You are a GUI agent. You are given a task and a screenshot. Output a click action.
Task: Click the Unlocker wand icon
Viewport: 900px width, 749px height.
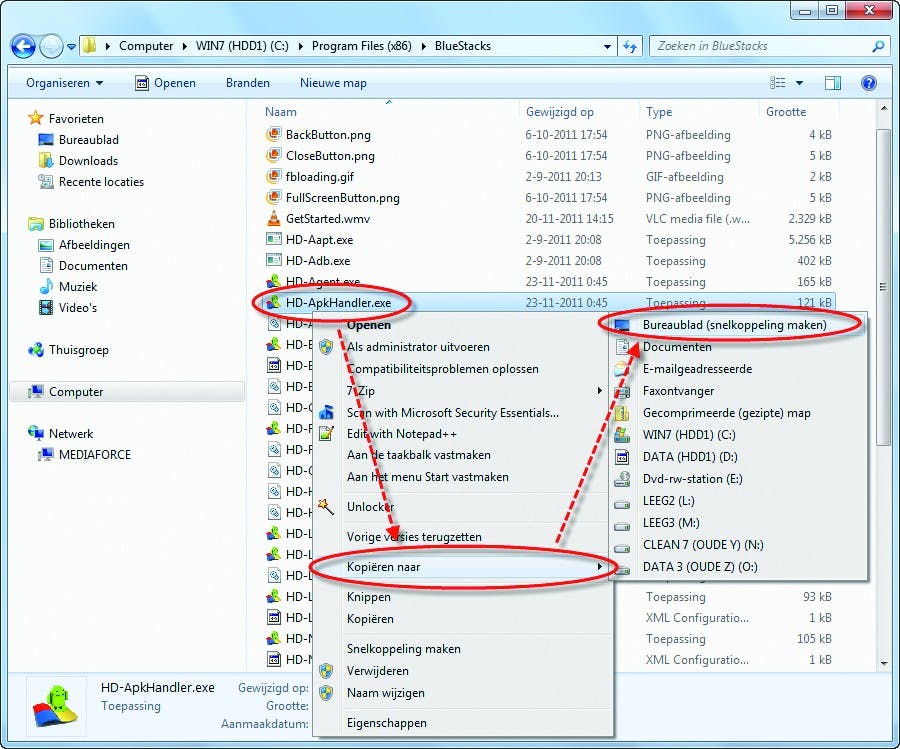(x=325, y=507)
